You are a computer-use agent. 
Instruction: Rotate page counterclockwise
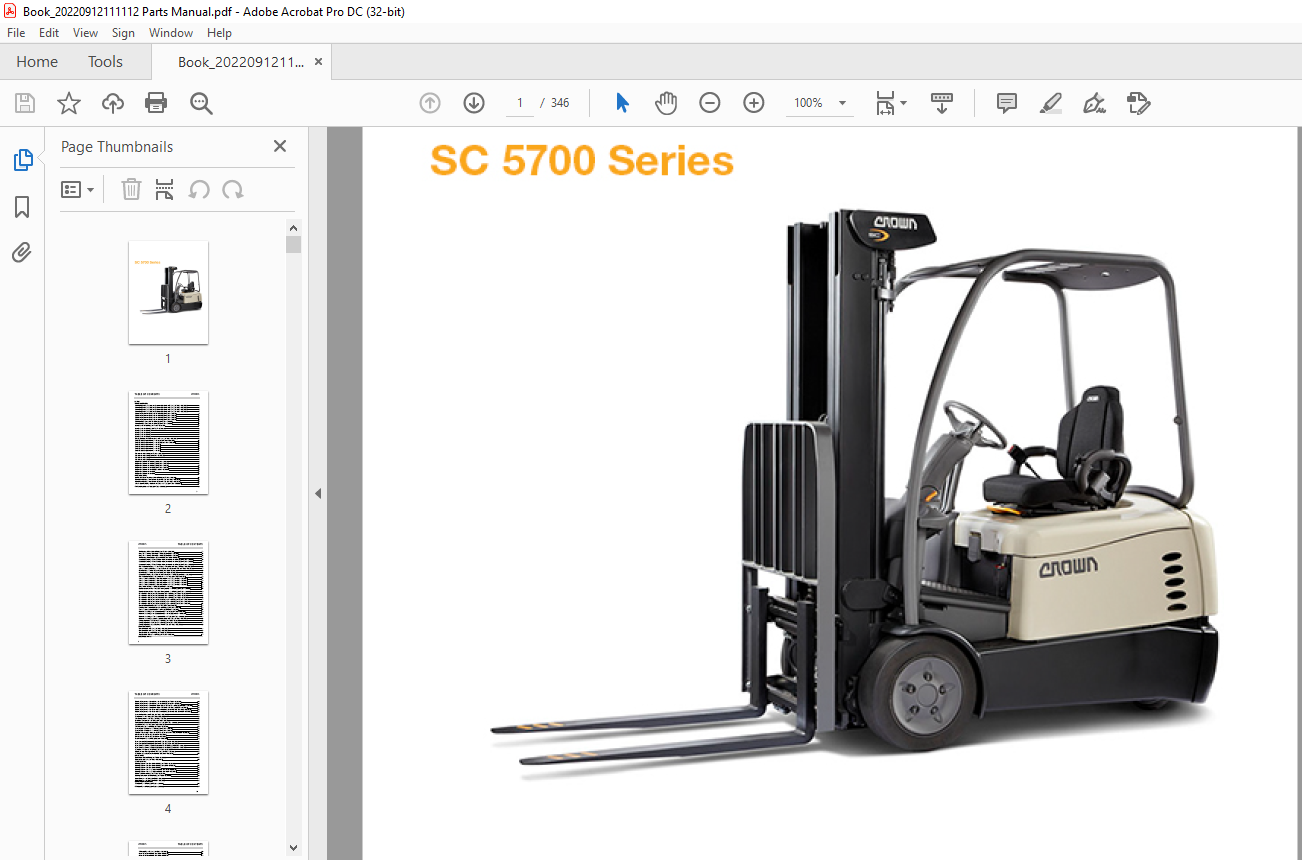click(199, 189)
